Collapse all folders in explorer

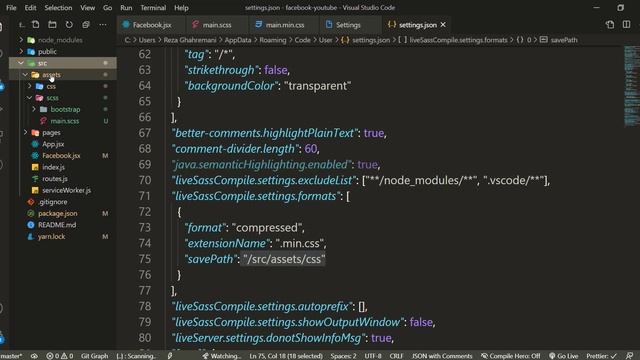[x=86, y=25]
